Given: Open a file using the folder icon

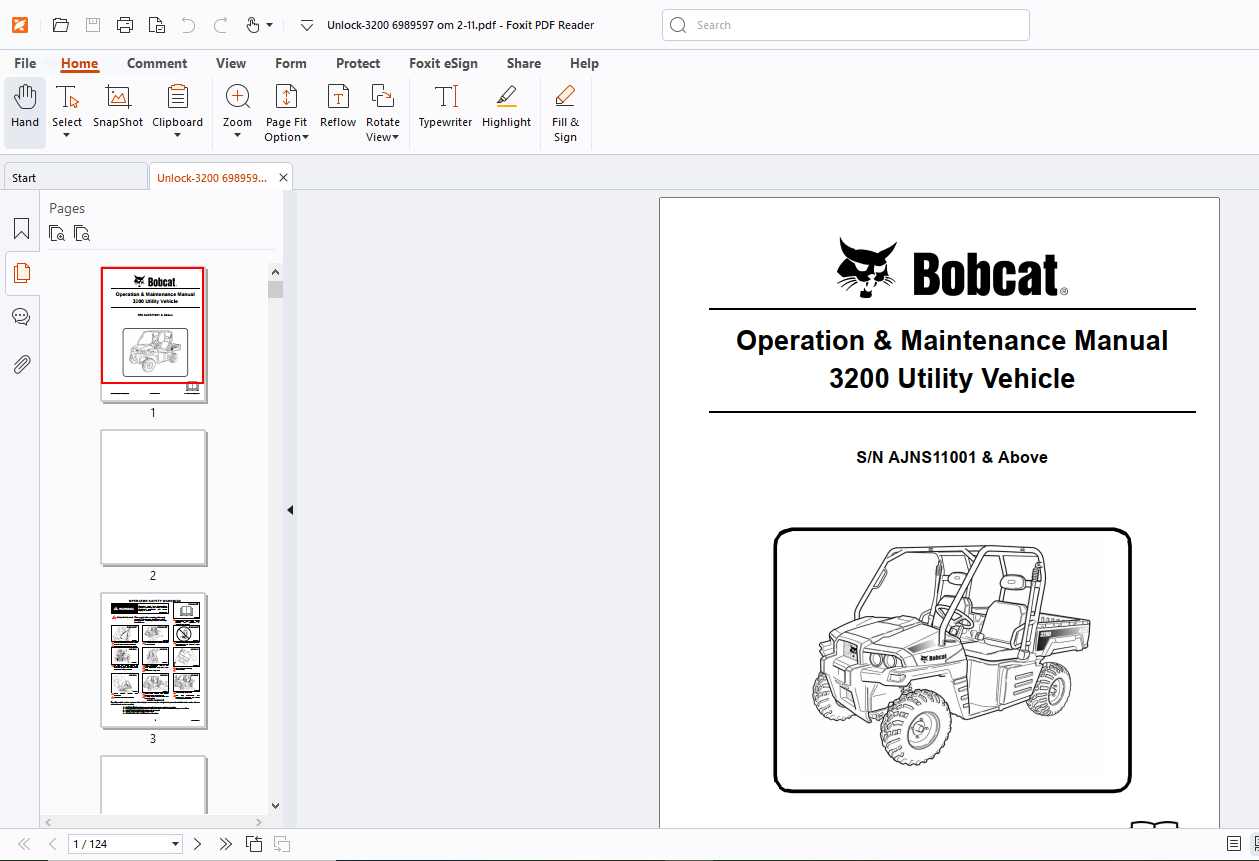Looking at the screenshot, I should pyautogui.click(x=61, y=25).
